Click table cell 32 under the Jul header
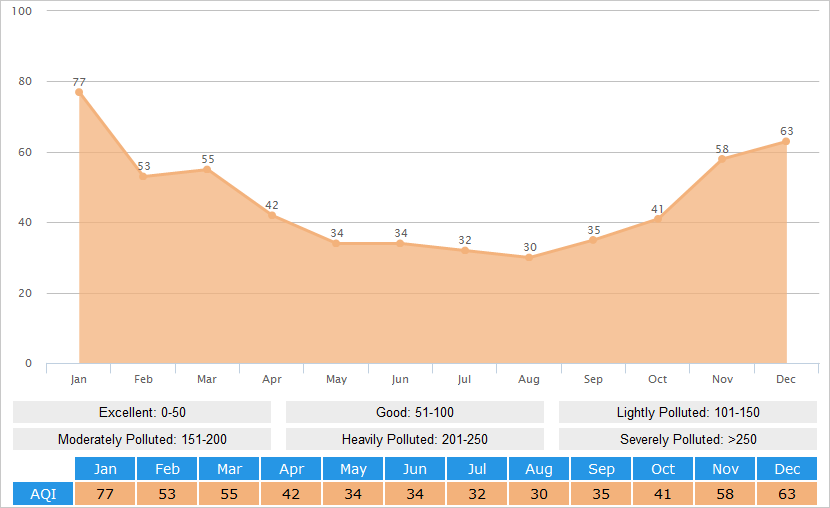The height and width of the screenshot is (508, 830). (476, 494)
